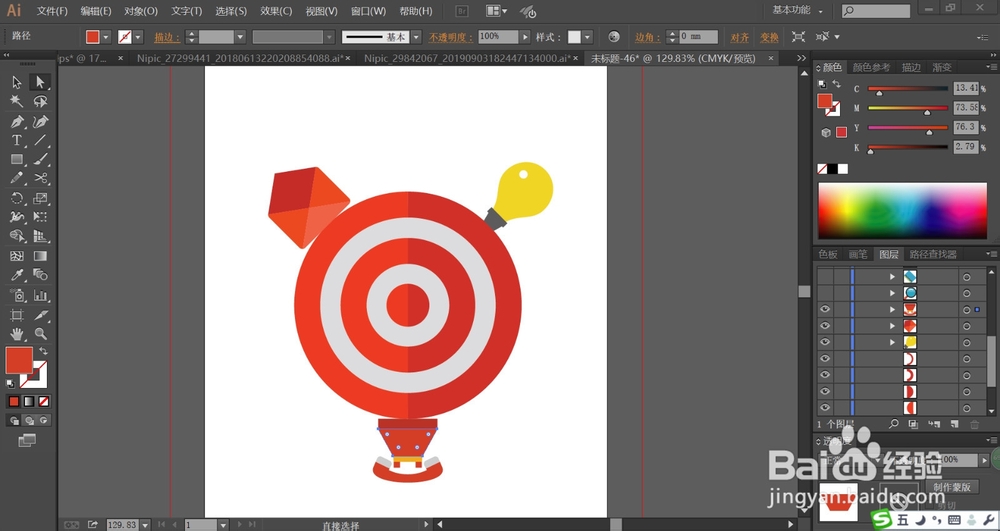This screenshot has width=1000, height=531.
Task: Select the Type tool
Action: click(x=17, y=140)
